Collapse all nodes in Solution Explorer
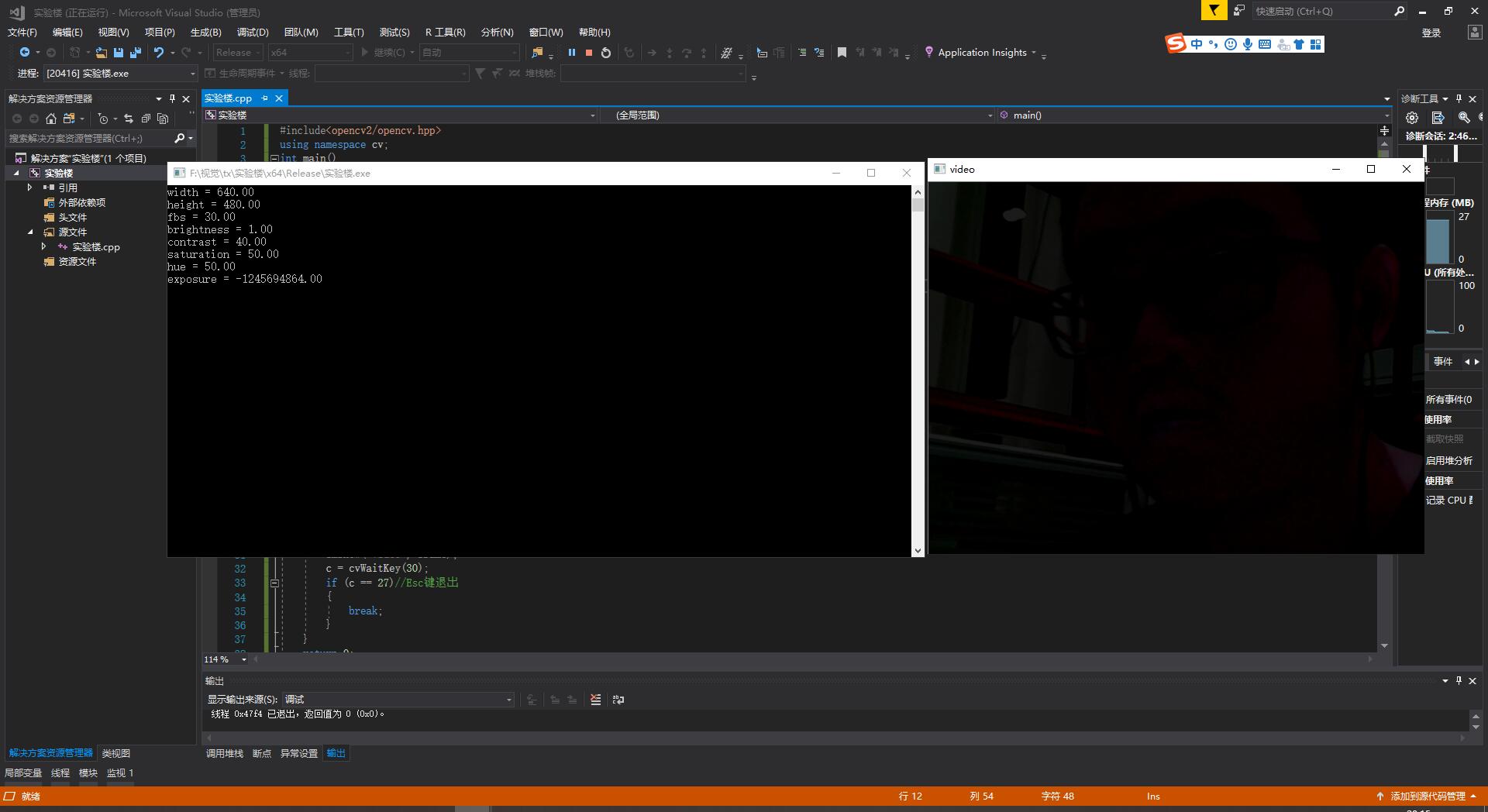1488x812 pixels. point(146,119)
